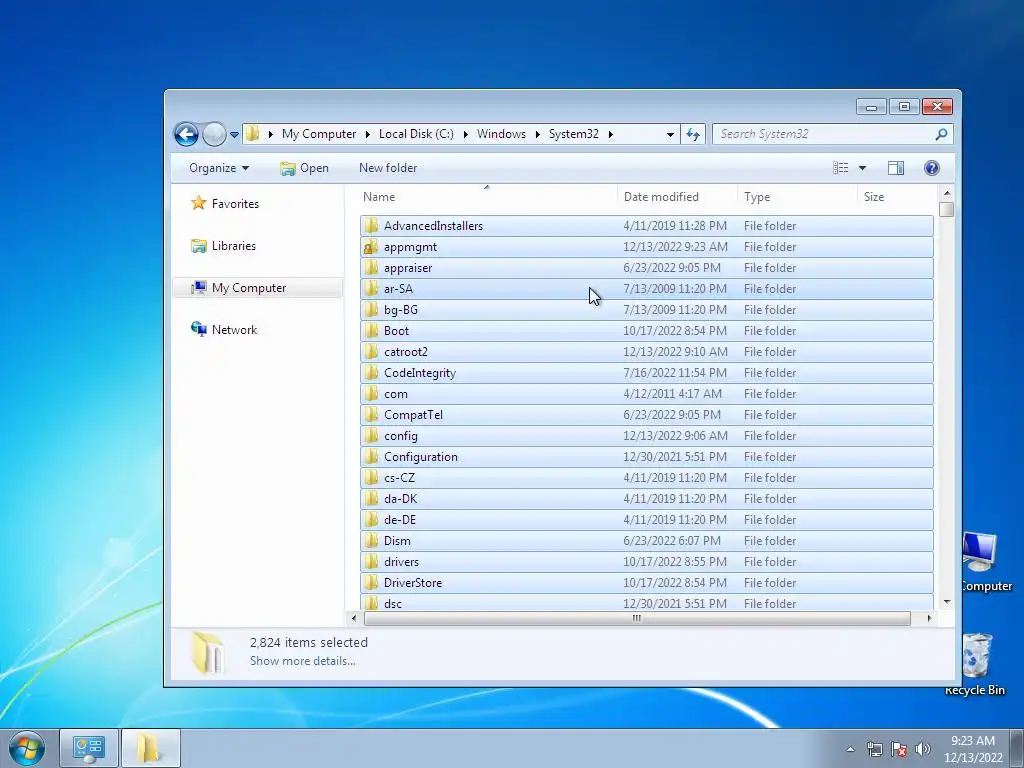Screen dimensions: 1024x768
Task: Click the Search System32 input field
Action: (x=825, y=134)
